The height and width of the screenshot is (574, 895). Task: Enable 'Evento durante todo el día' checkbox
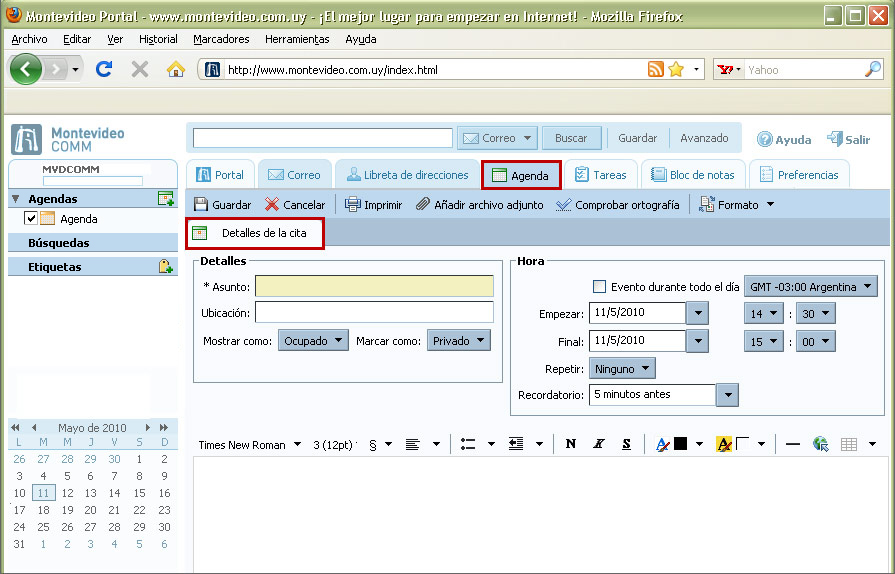pyautogui.click(x=600, y=287)
